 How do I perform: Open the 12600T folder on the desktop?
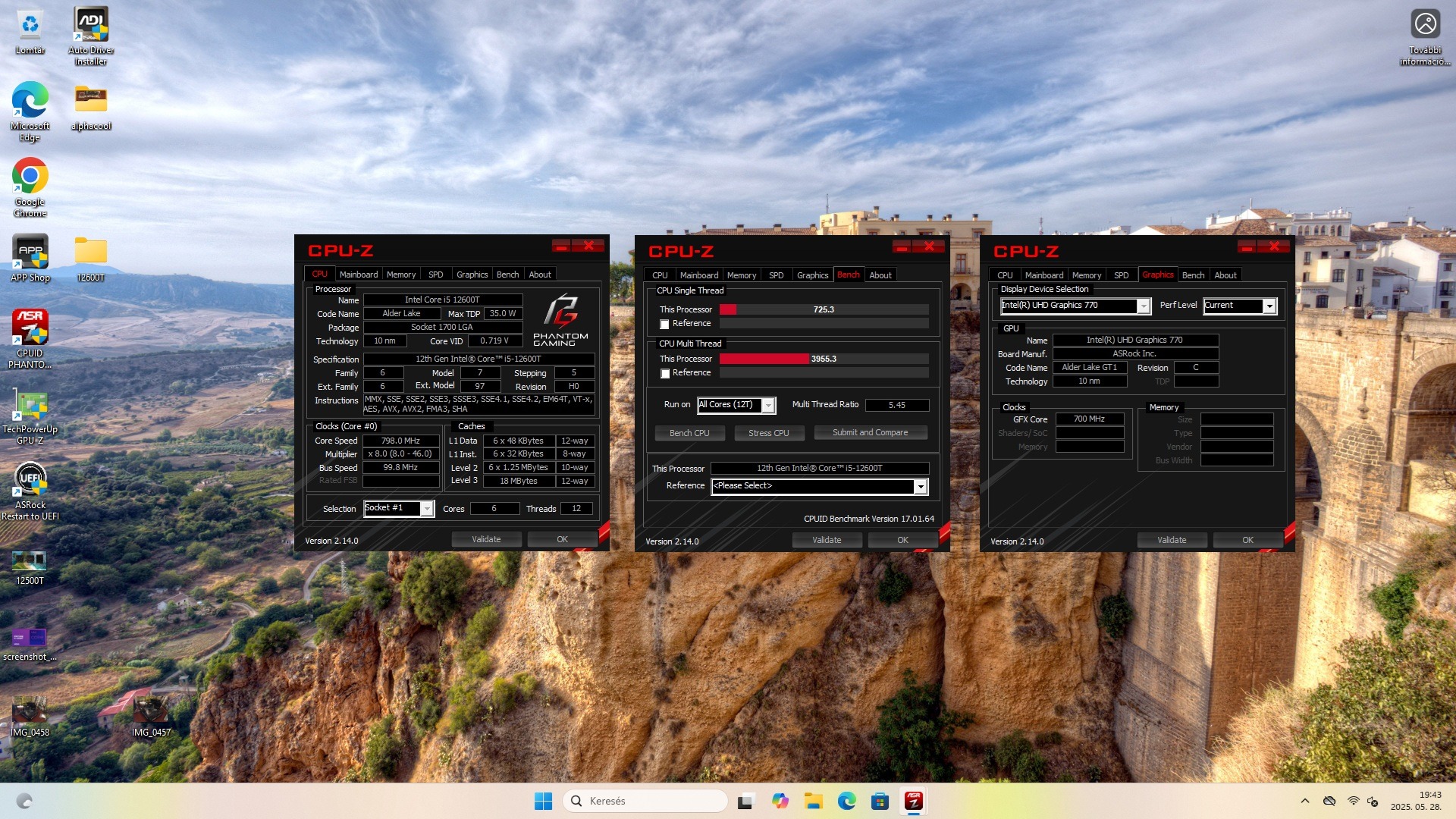coord(91,259)
